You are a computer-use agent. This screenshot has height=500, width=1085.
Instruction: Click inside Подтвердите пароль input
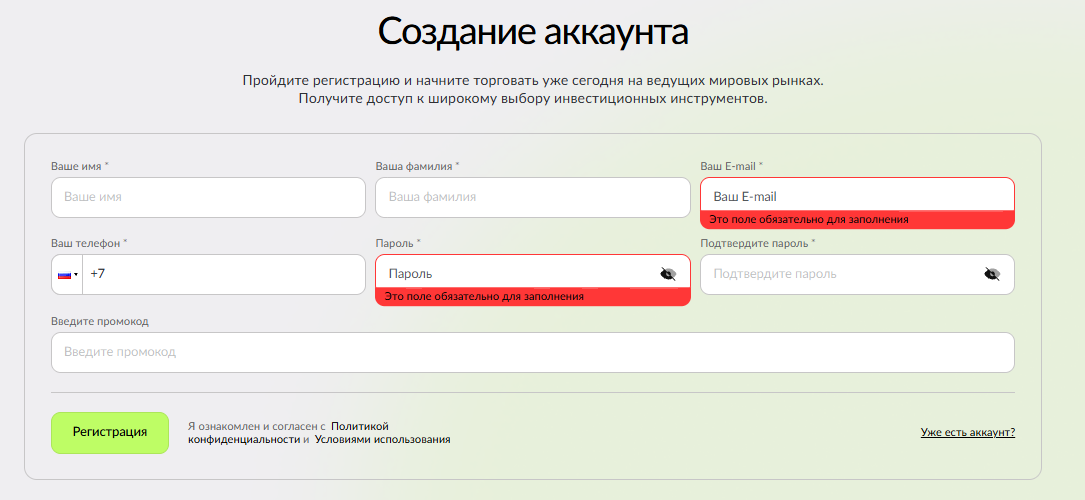tap(840, 274)
